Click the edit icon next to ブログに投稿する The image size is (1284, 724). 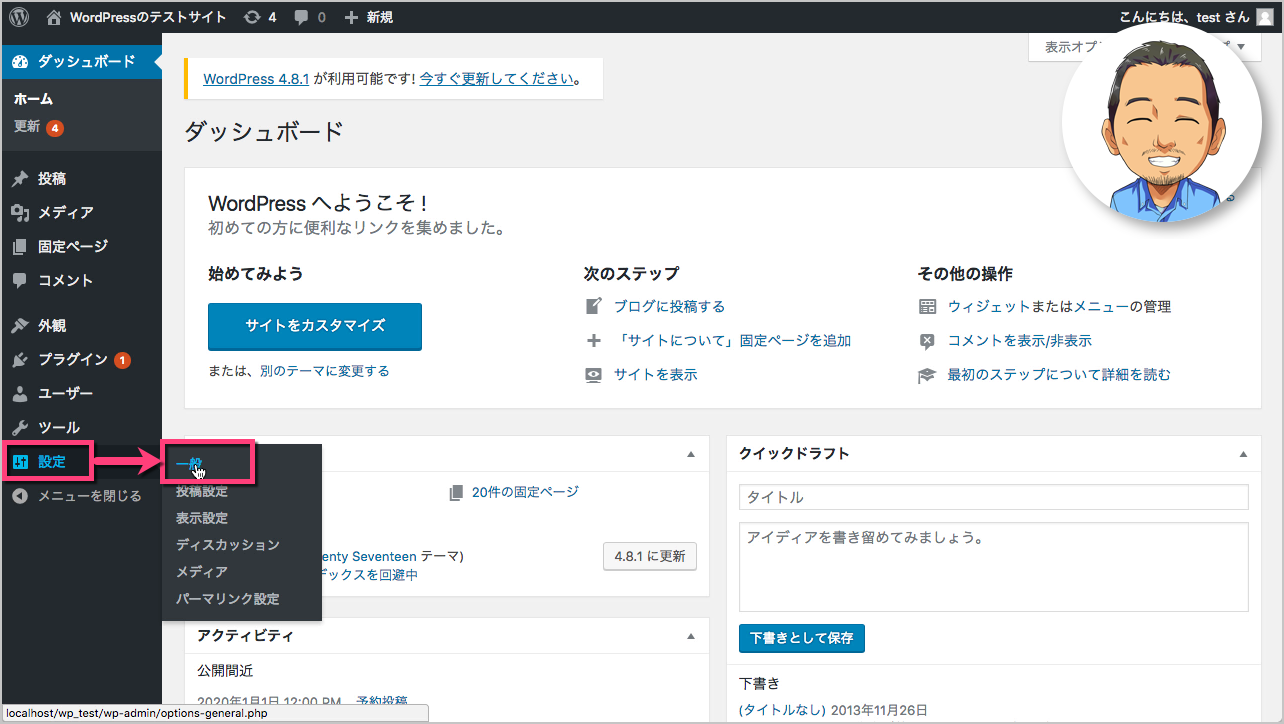coord(594,307)
